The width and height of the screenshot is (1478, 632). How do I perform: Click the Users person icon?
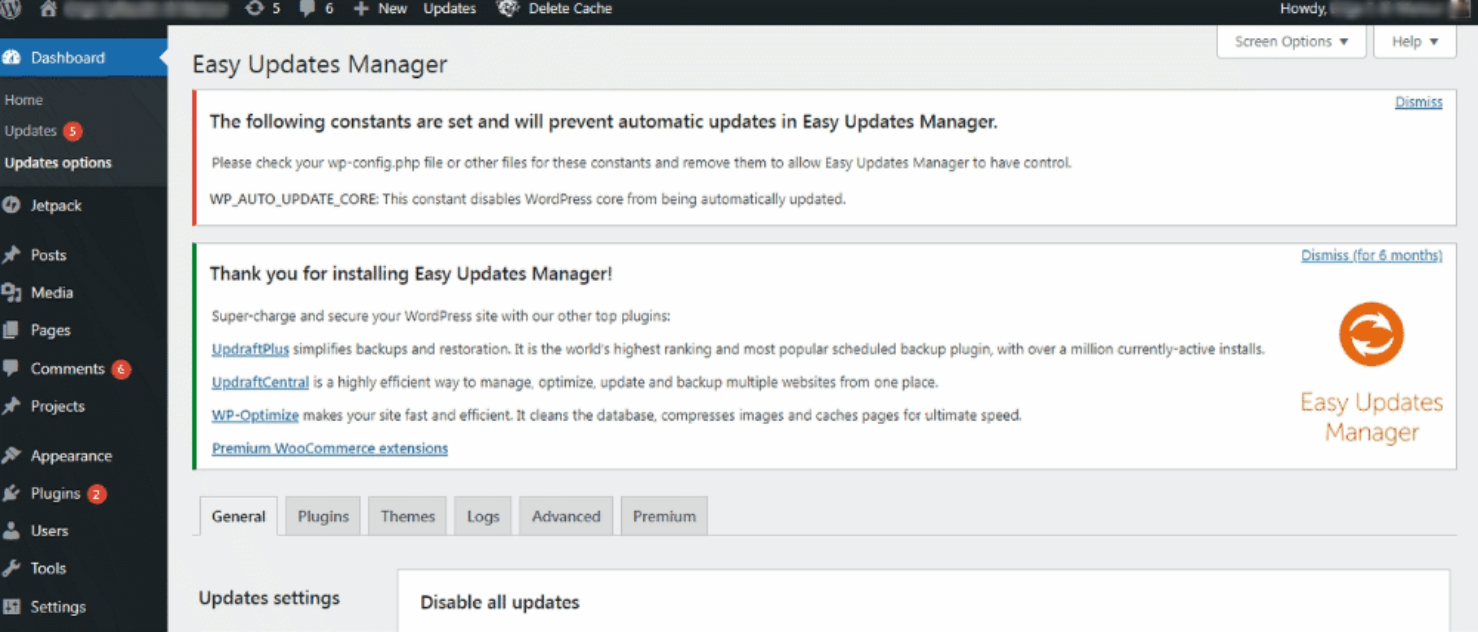[x=12, y=531]
